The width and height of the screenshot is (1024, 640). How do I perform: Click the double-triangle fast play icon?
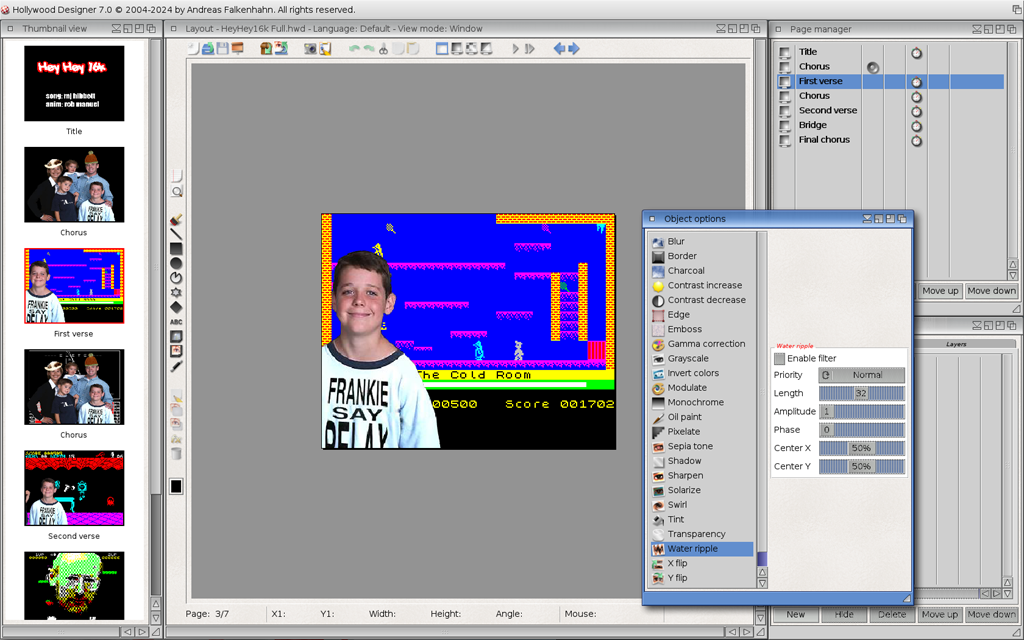point(530,48)
